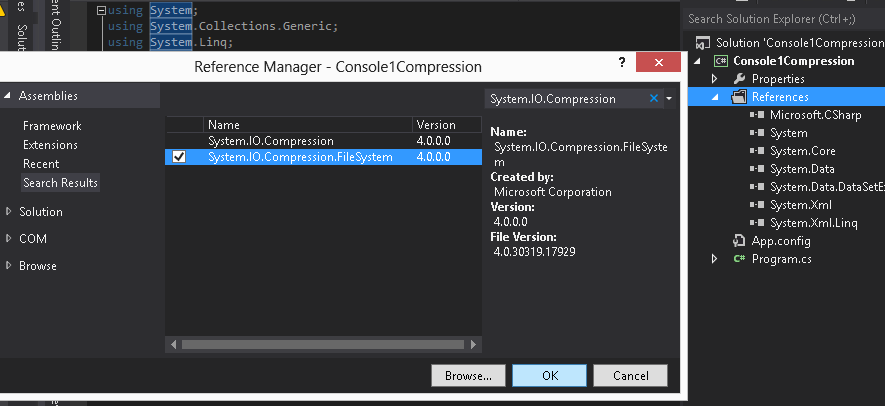Confirm the reference selection with the OK button
Image resolution: width=885 pixels, height=406 pixels.
[x=549, y=376]
